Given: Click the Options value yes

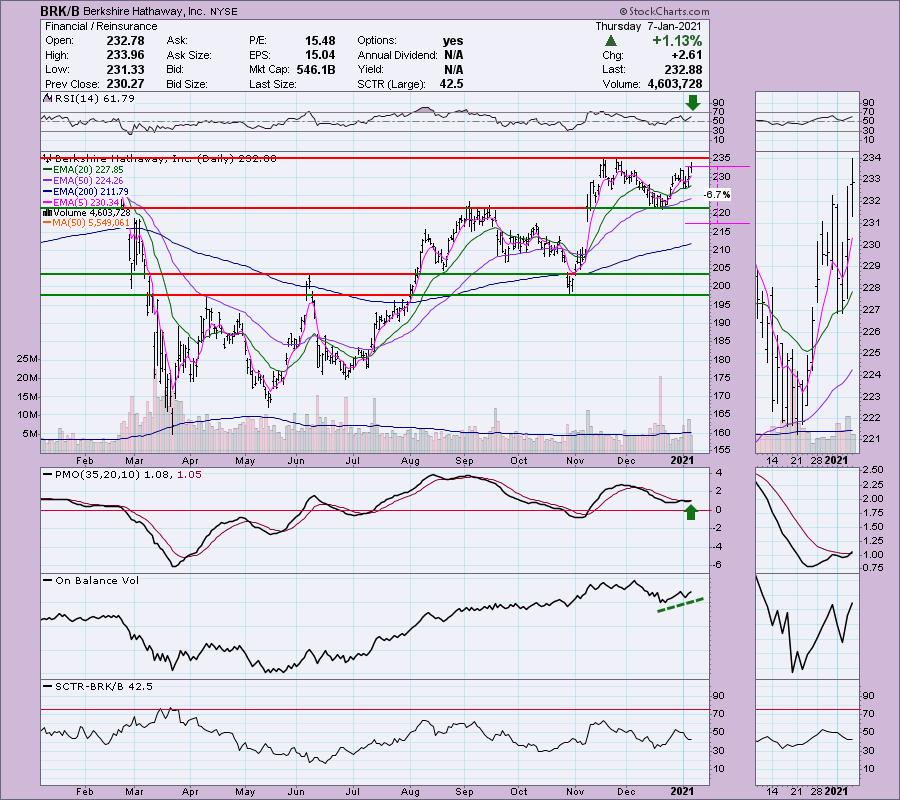Looking at the screenshot, I should pyautogui.click(x=453, y=41).
